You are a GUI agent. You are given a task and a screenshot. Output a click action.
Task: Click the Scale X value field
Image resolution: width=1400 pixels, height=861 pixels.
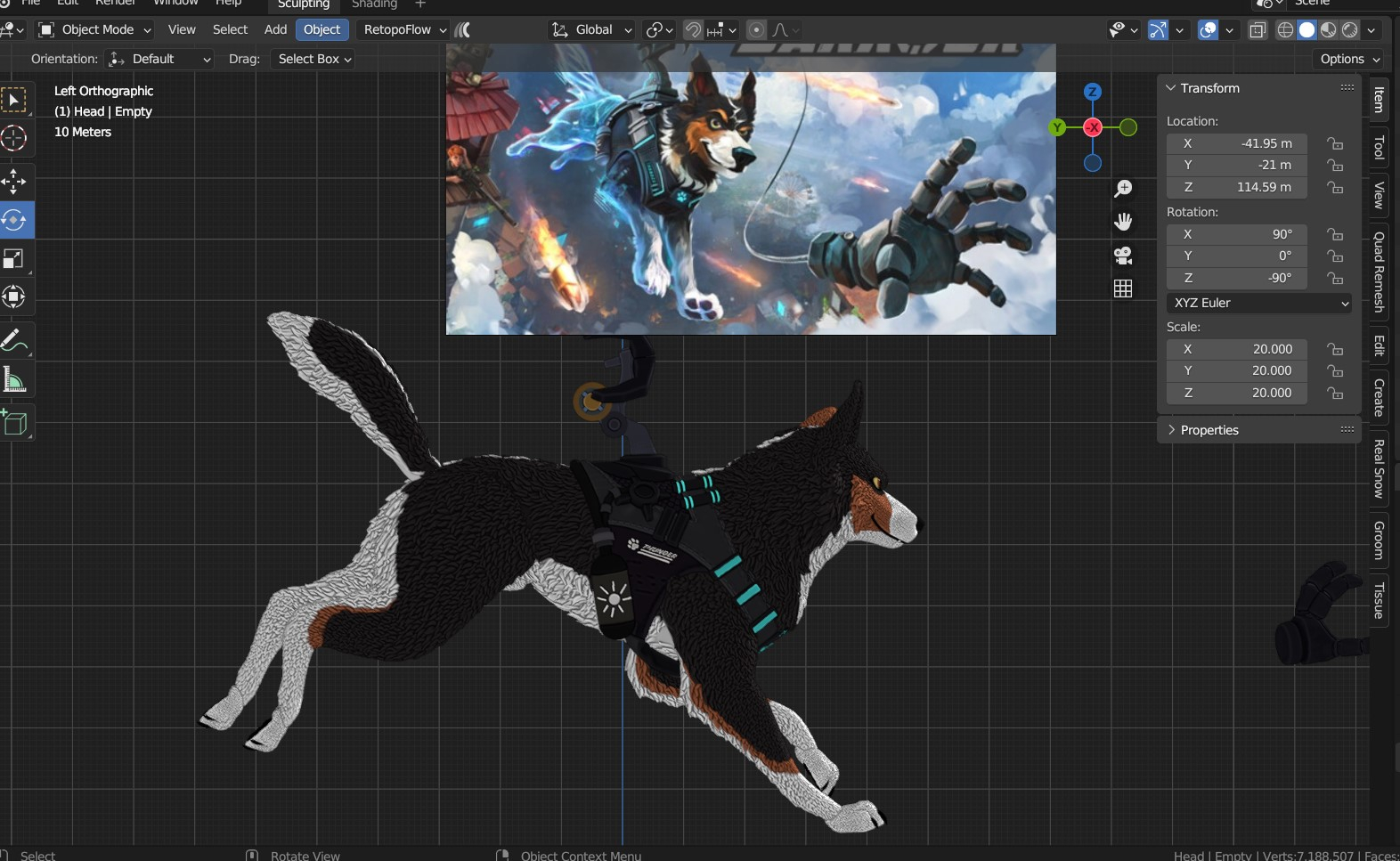pyautogui.click(x=1237, y=349)
